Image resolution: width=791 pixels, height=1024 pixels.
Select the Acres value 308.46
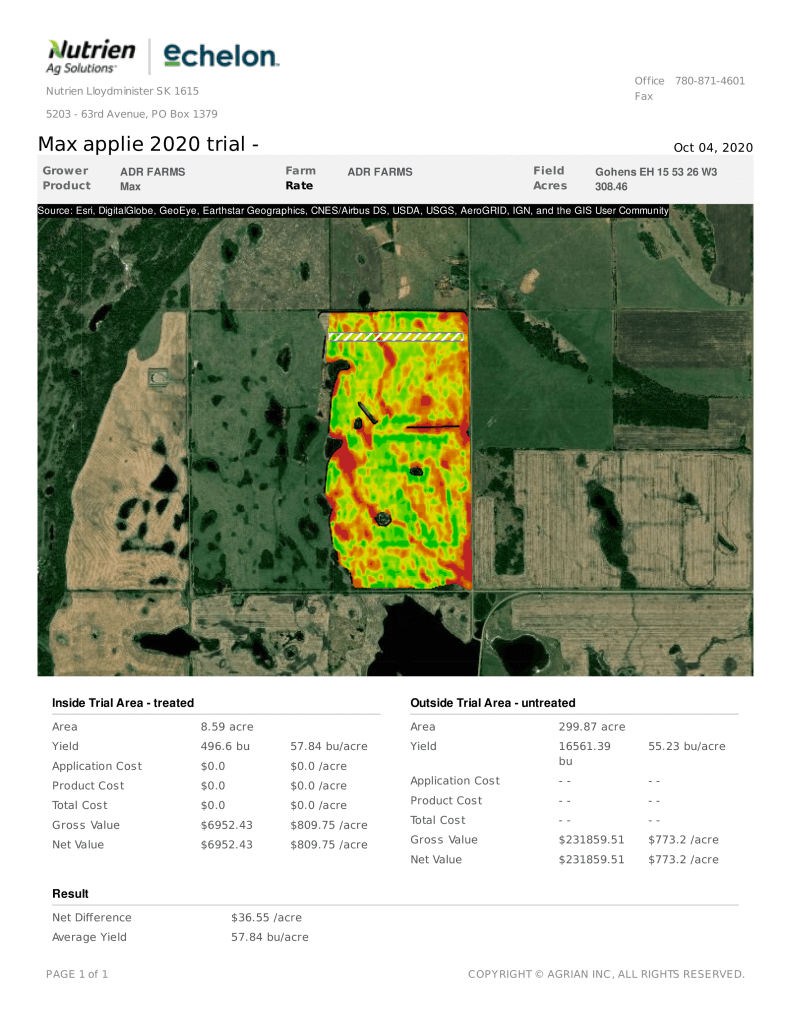[611, 187]
